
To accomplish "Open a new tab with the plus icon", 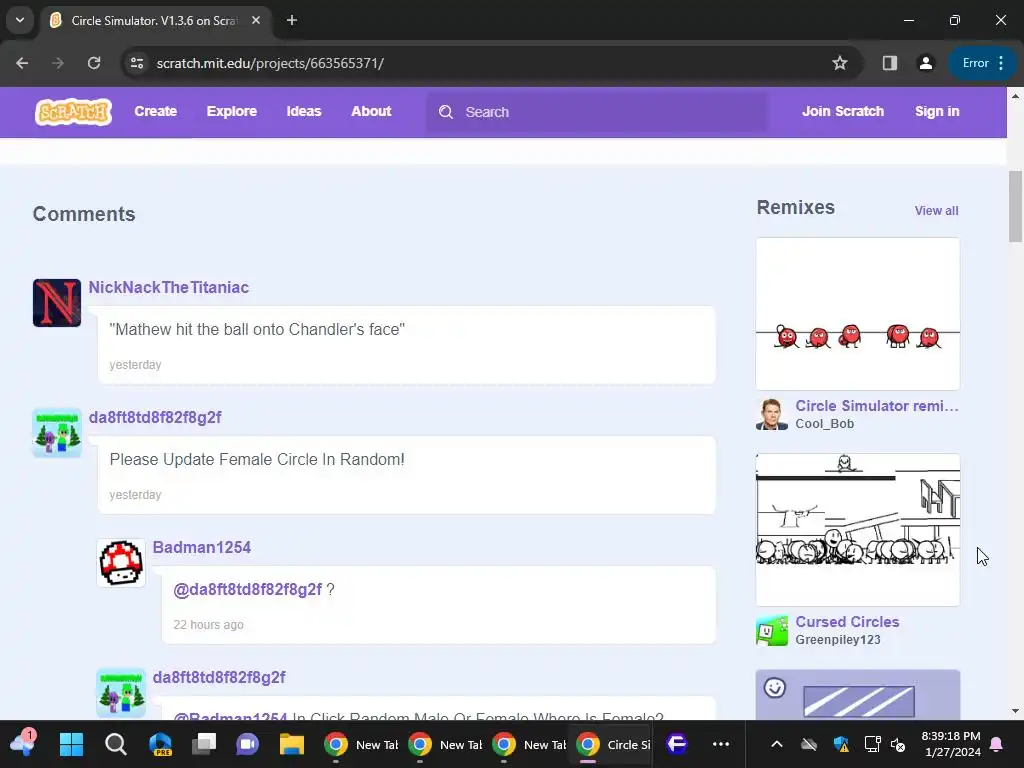I will point(292,20).
